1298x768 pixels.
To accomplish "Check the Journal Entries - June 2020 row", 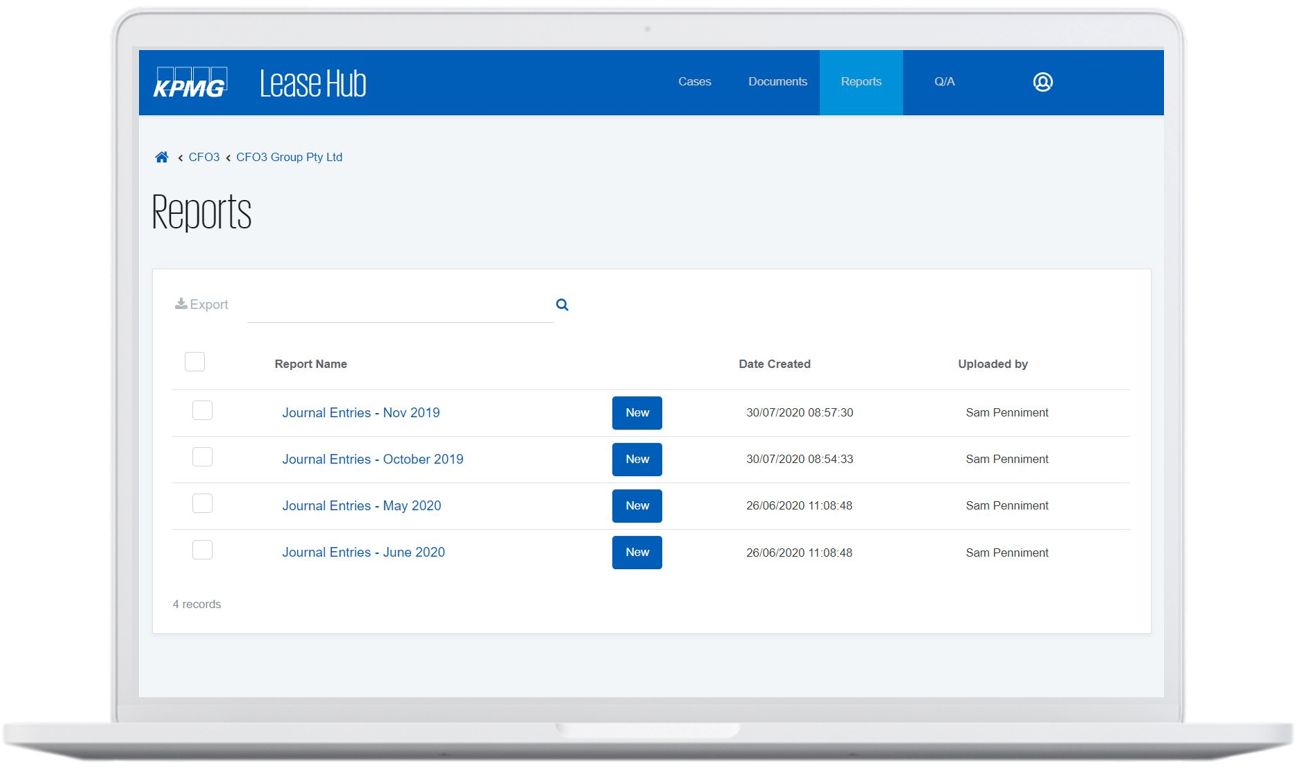I will pos(202,550).
